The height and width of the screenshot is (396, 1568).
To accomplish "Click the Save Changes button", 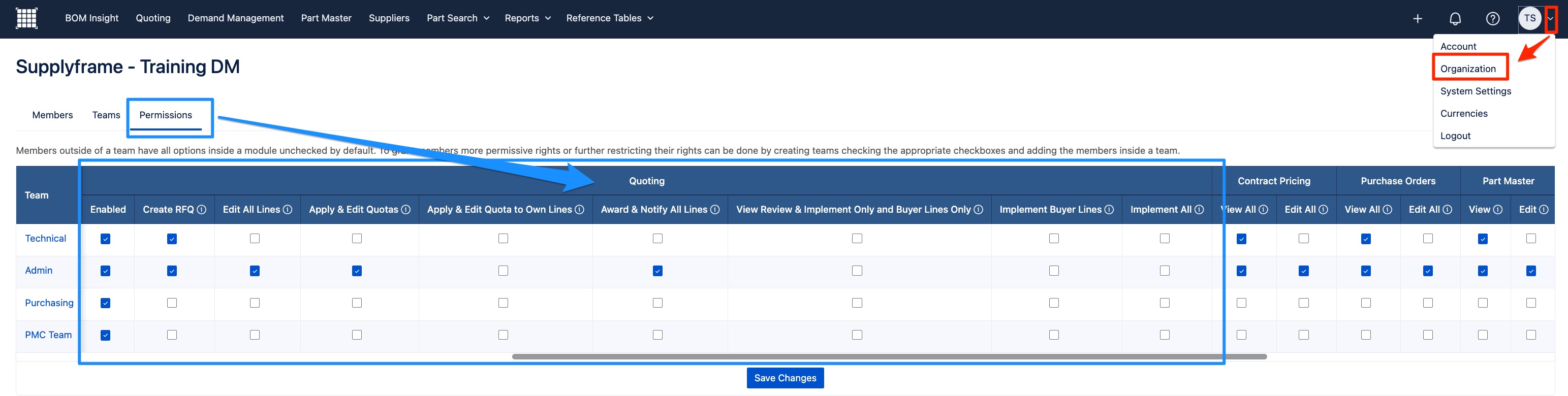I will pyautogui.click(x=785, y=378).
